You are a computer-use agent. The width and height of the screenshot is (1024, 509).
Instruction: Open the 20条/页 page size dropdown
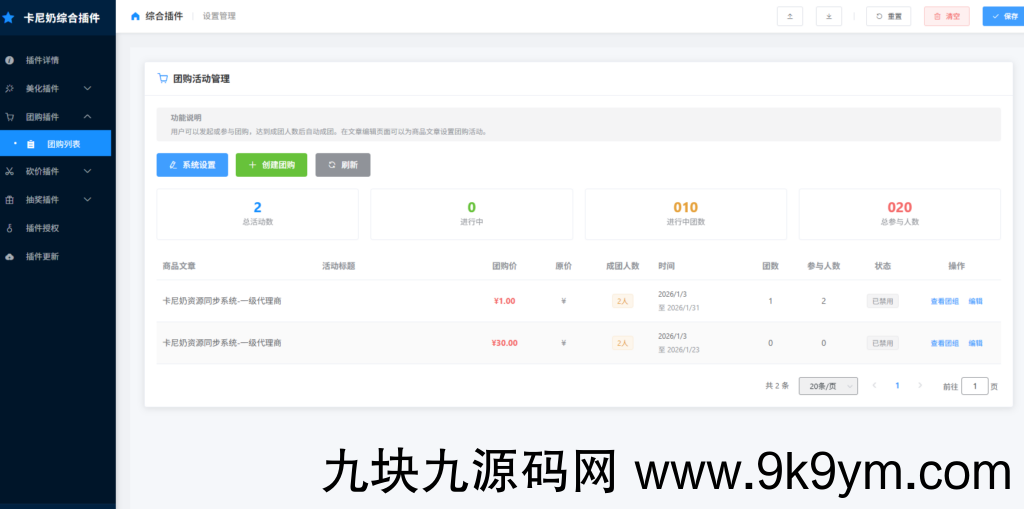[x=828, y=386]
